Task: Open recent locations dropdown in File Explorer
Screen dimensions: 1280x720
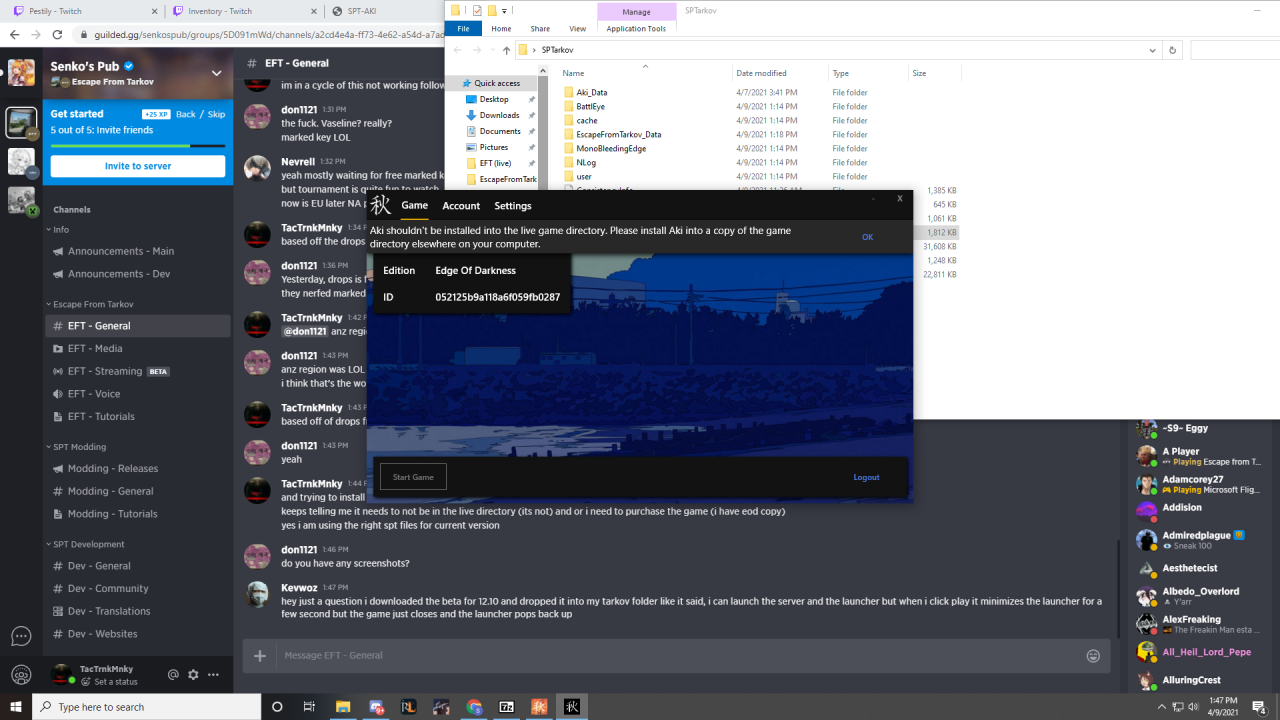Action: [x=492, y=50]
